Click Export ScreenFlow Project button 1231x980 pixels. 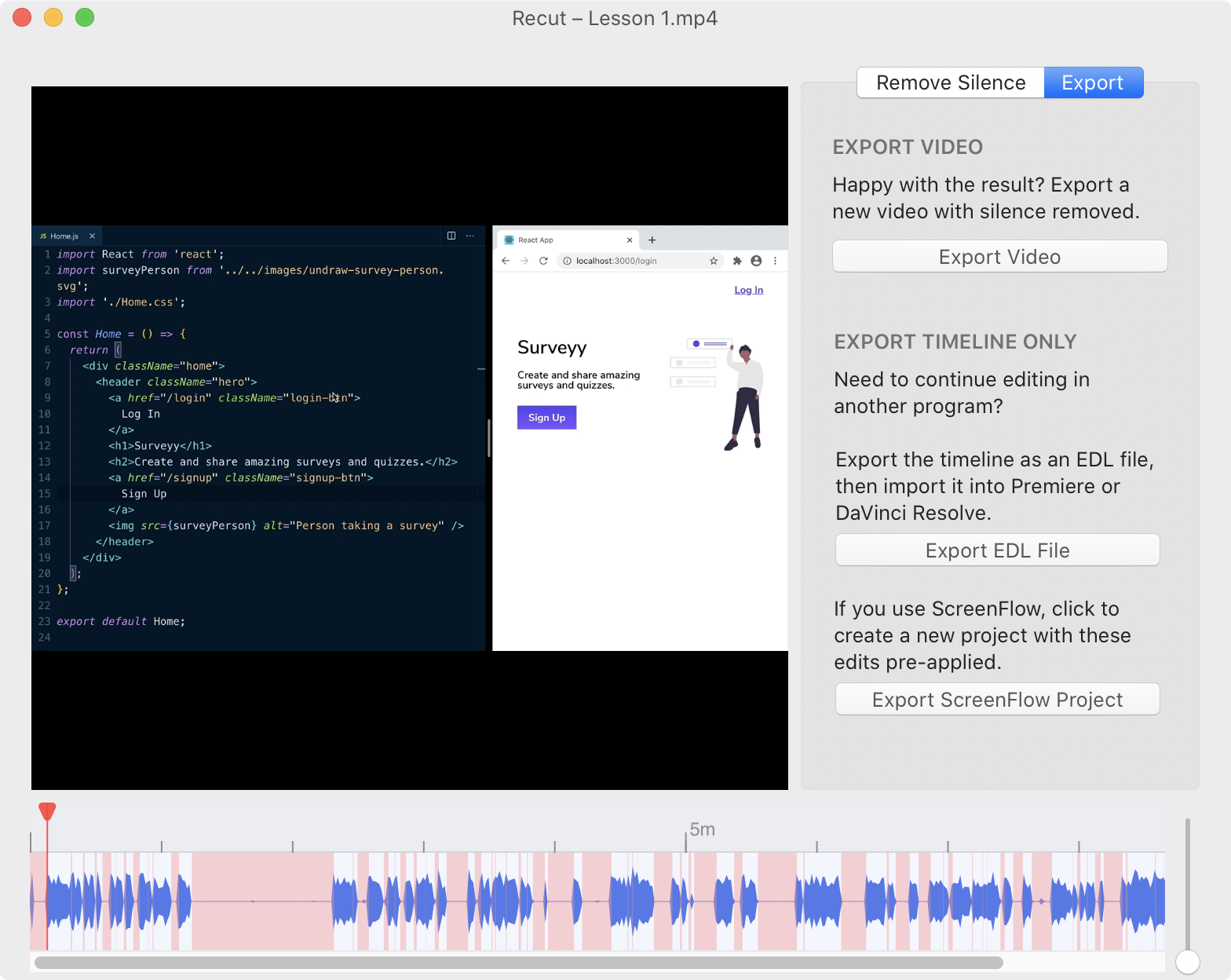[x=997, y=700]
